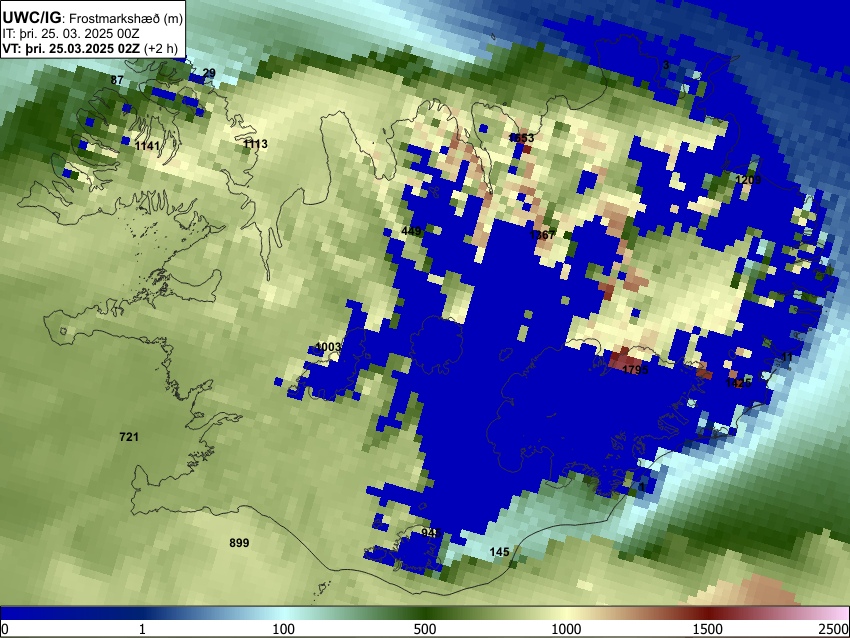Select the initial time line "IT: þri. 25. 03. 2025 00Z"

click(70, 34)
